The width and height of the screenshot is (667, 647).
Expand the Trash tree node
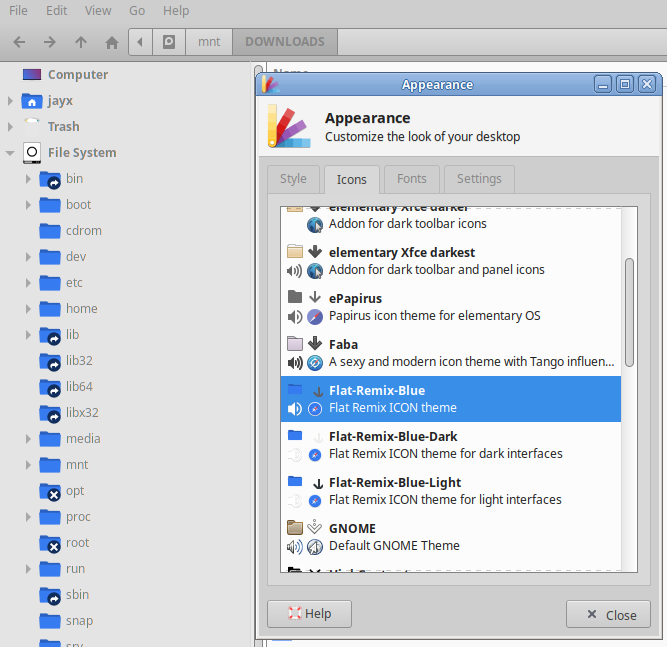click(x=10, y=127)
